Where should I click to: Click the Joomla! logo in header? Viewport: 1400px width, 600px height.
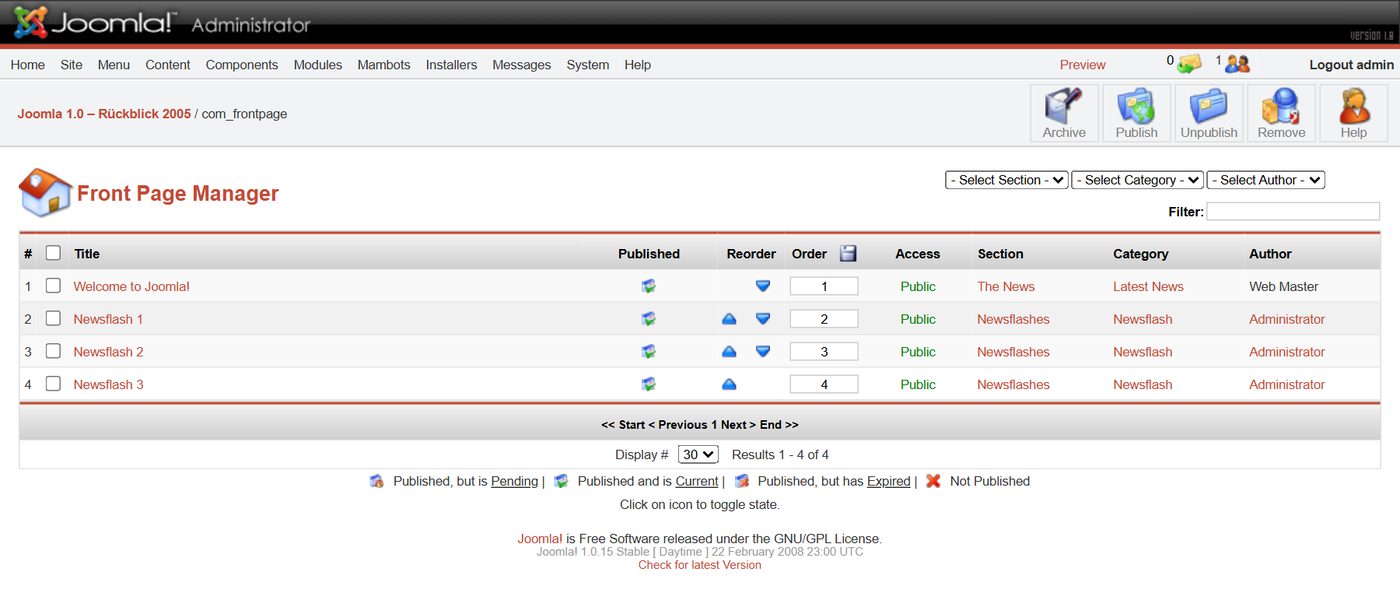[x=96, y=22]
